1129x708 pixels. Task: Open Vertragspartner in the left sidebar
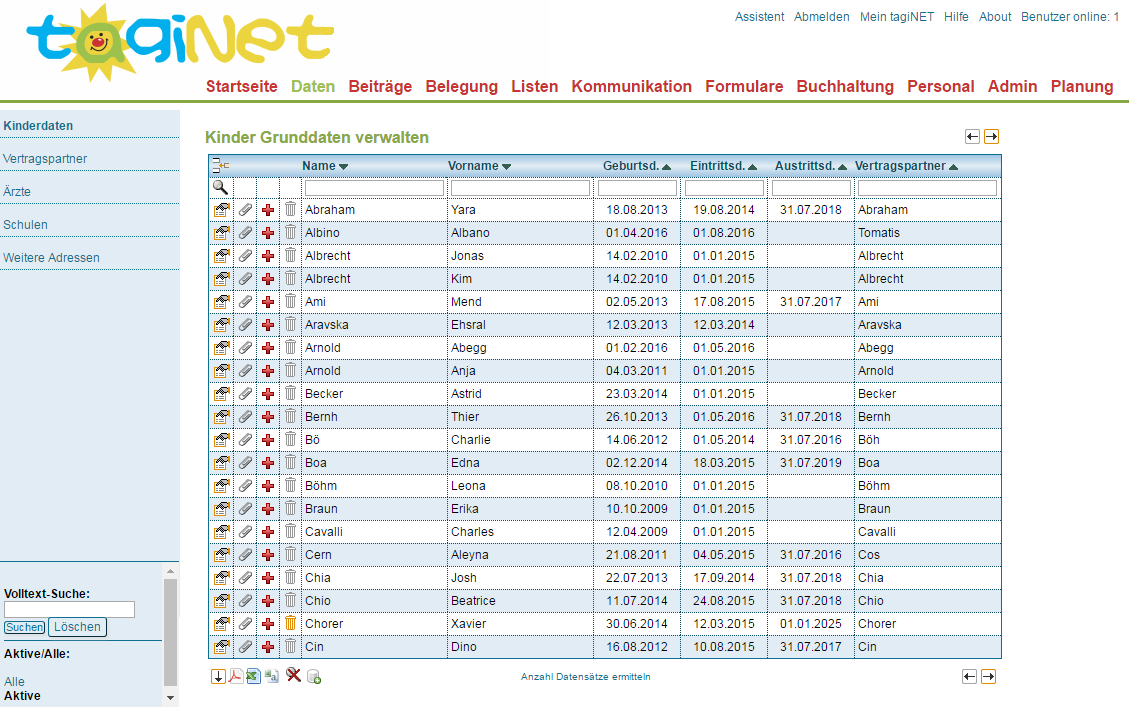[x=45, y=159]
